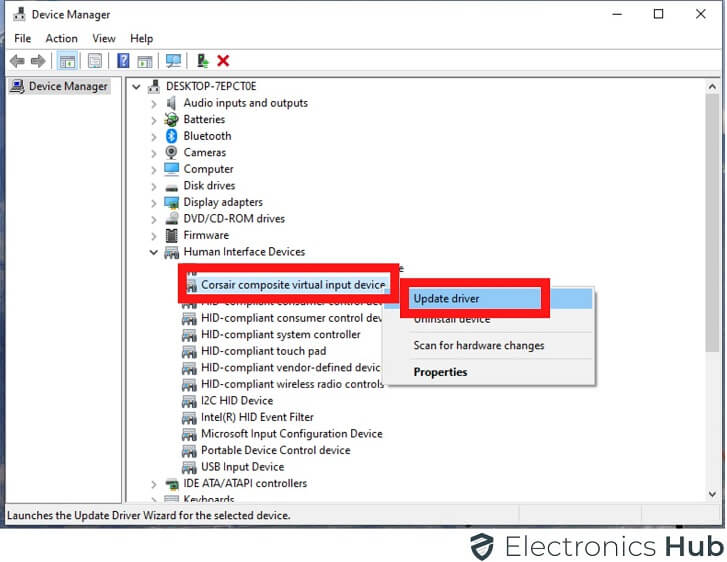
Task: Click the Scan for hardware changes monitor icon
Action: (x=173, y=61)
